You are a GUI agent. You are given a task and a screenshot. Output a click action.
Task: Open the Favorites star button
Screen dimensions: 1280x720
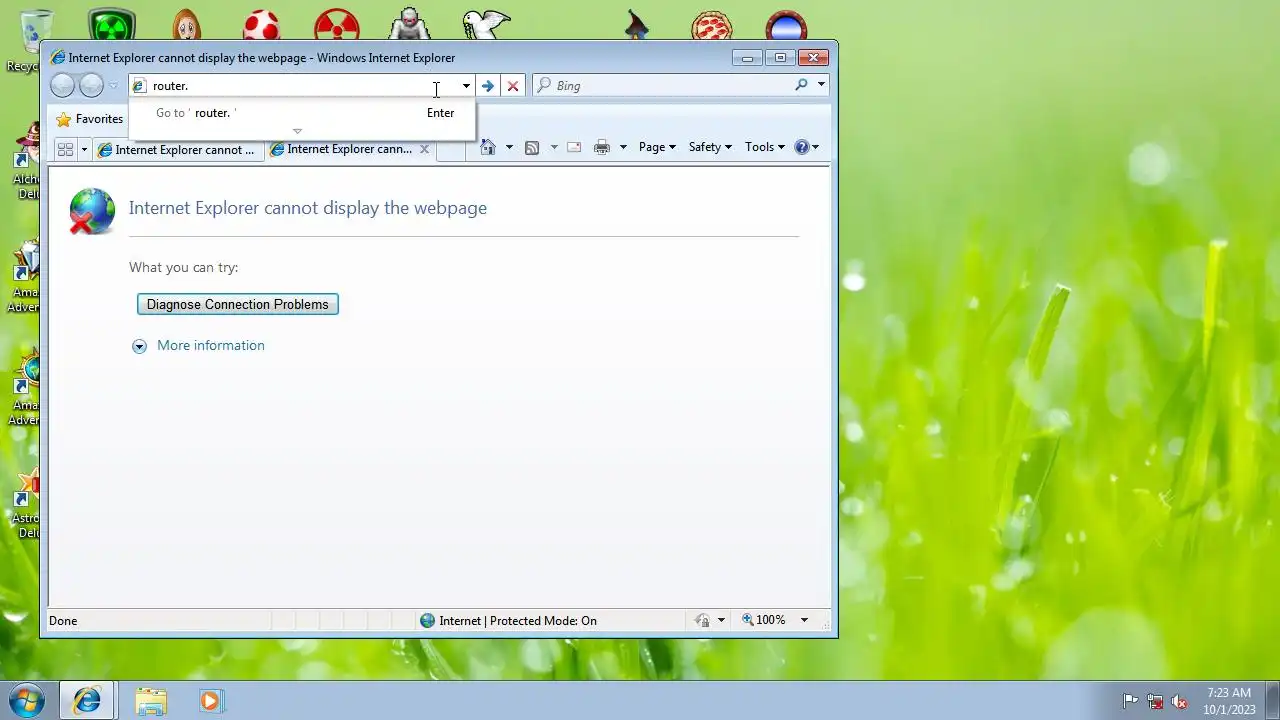(x=90, y=119)
